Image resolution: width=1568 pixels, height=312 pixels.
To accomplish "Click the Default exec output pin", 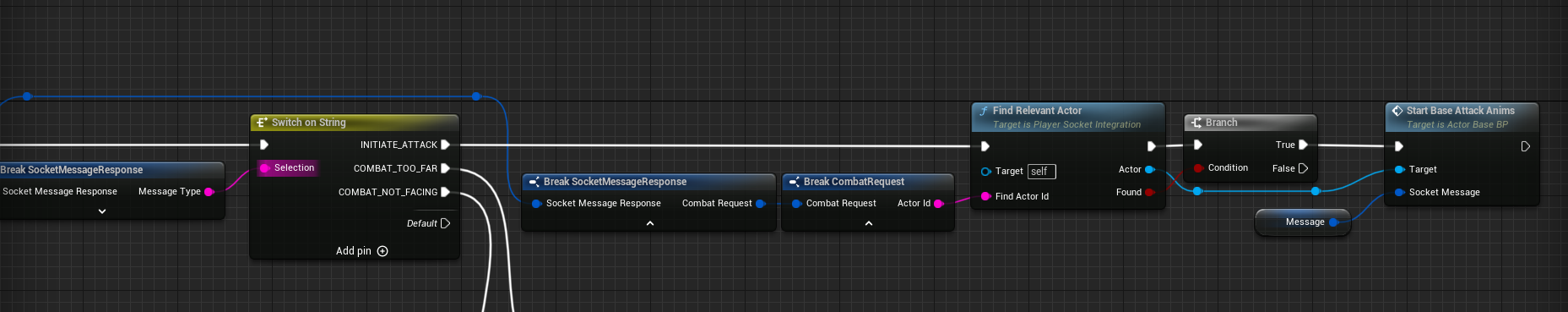I will 446,223.
